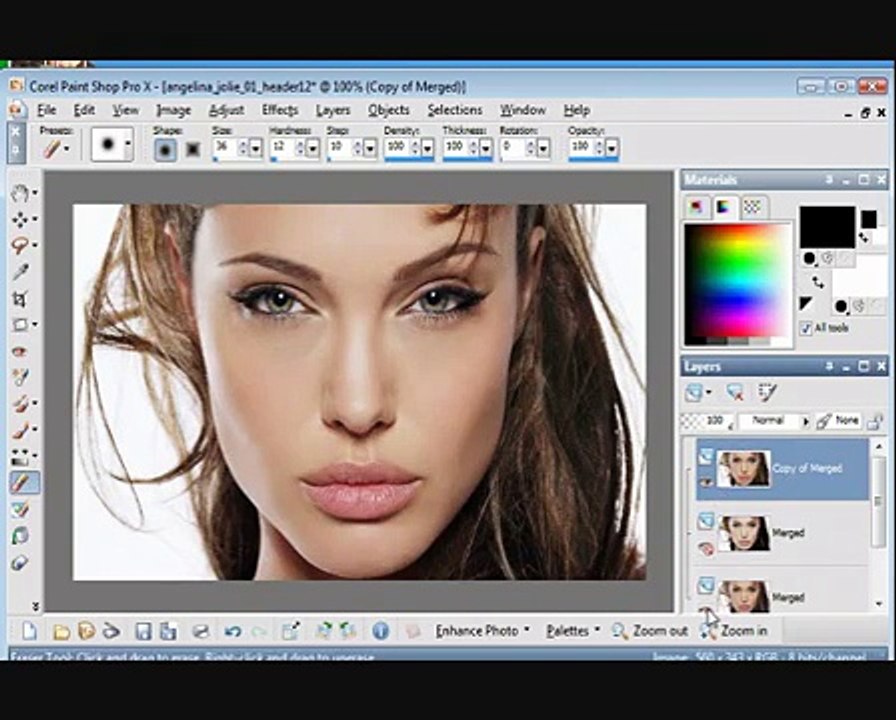
Task: Select the Paint Brush tool
Action: (21, 403)
